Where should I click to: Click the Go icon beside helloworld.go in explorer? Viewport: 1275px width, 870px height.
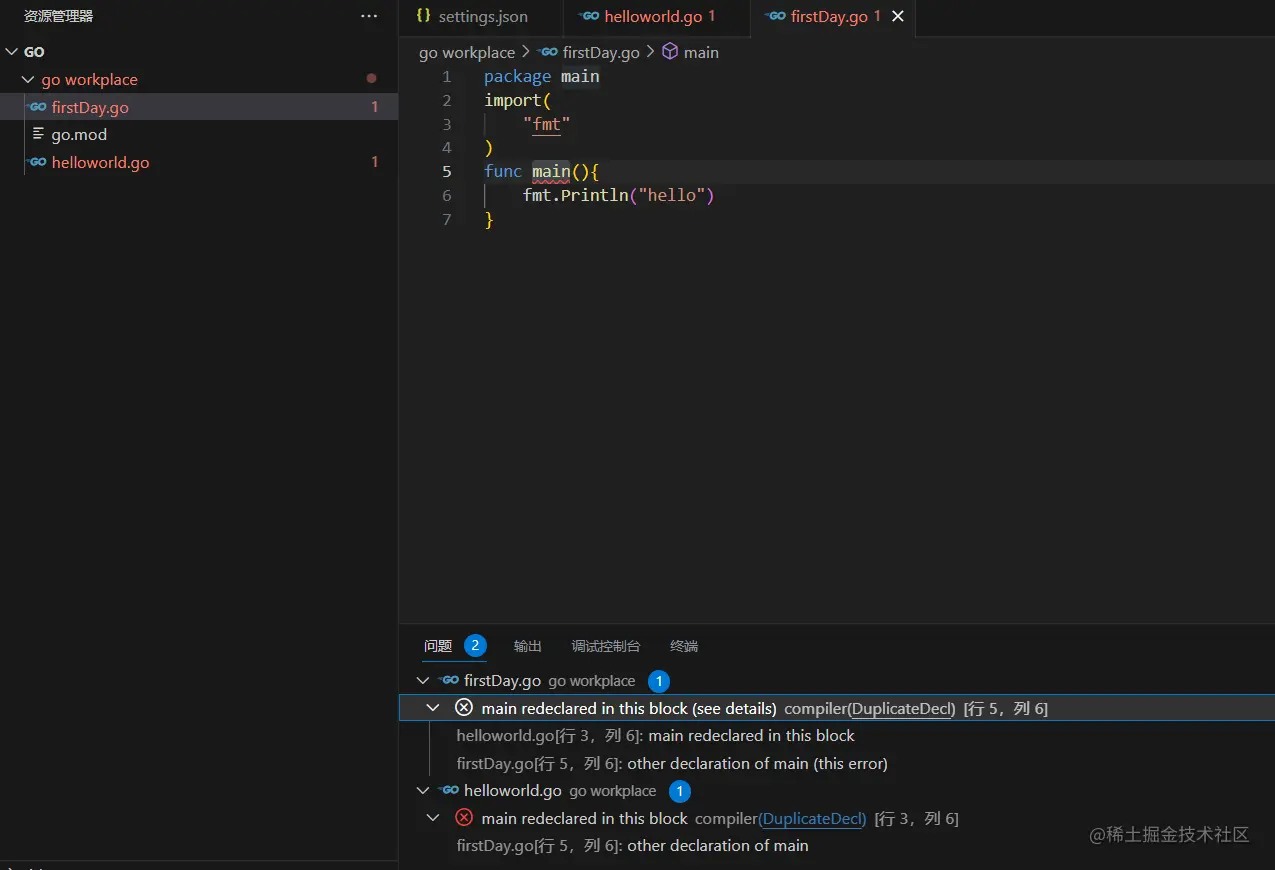[x=37, y=162]
